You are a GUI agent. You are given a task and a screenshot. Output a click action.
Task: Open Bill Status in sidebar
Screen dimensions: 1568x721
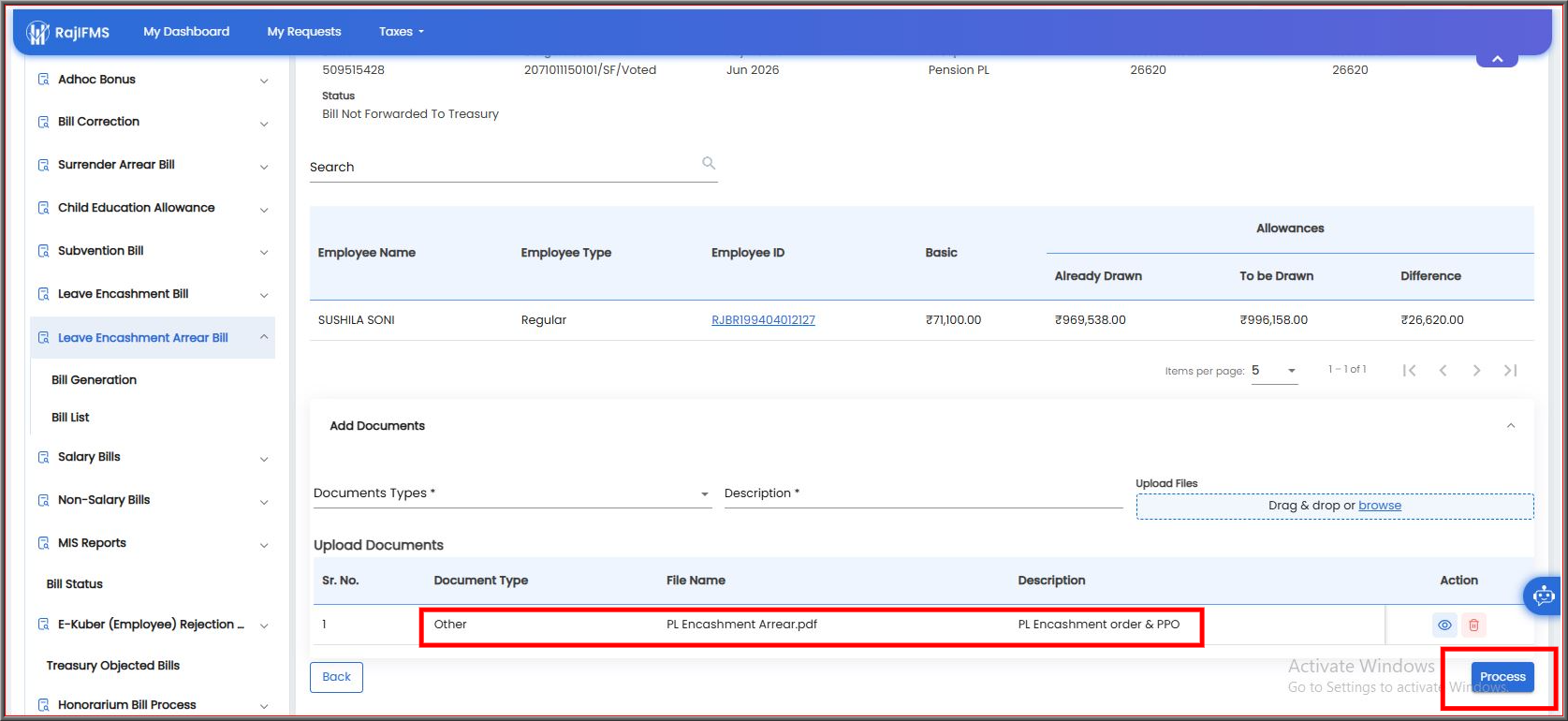pos(75,584)
